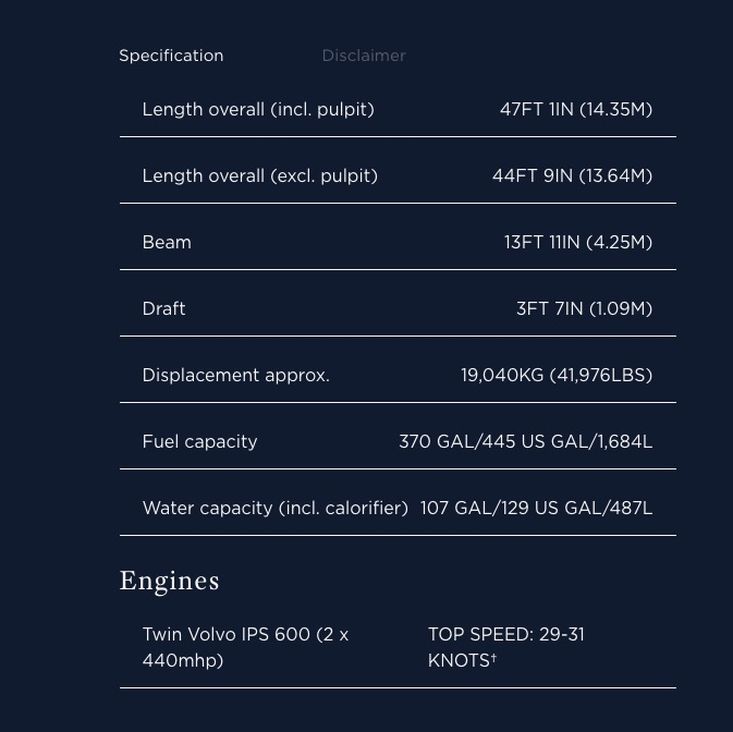Click the Engines section heading
The width and height of the screenshot is (733, 732).
[x=170, y=581]
